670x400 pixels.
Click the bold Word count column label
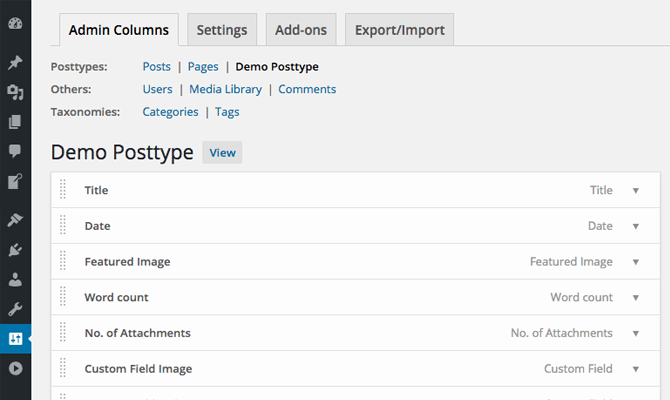(116, 297)
